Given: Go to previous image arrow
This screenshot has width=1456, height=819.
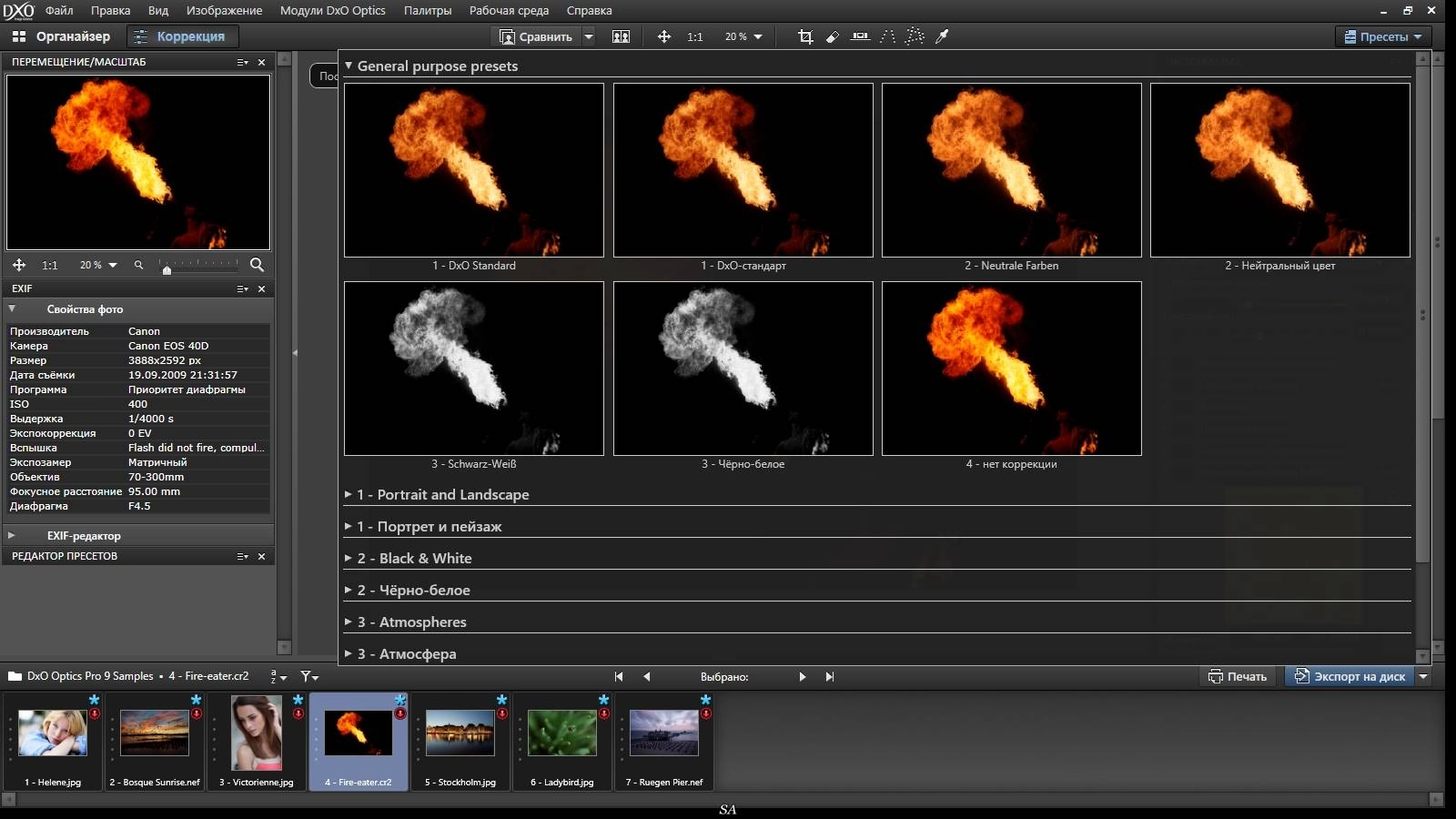Looking at the screenshot, I should click(x=647, y=676).
